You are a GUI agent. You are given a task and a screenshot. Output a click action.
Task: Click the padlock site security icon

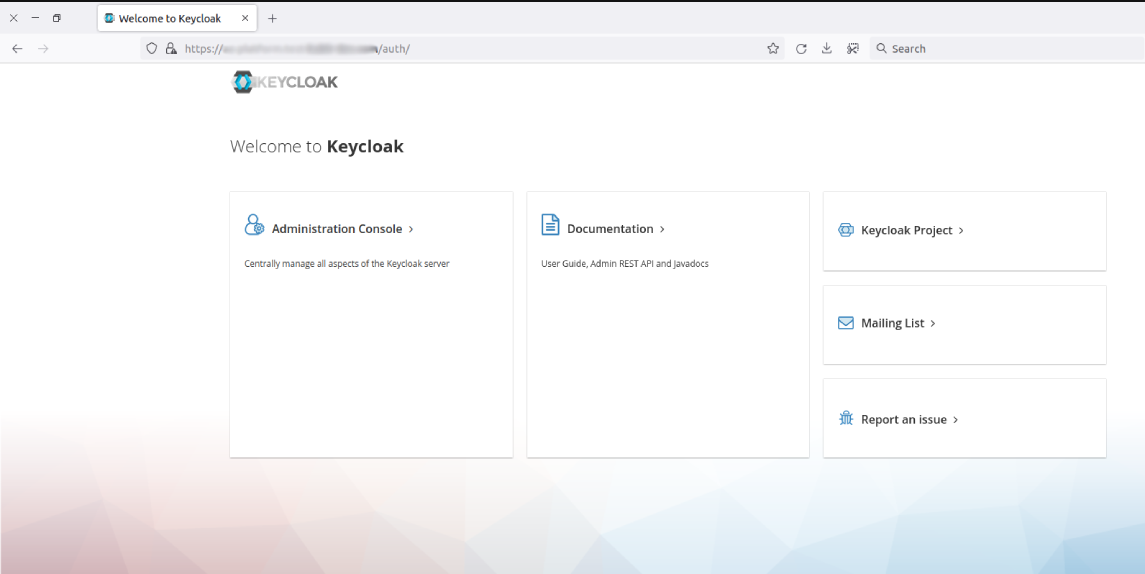pos(171,49)
